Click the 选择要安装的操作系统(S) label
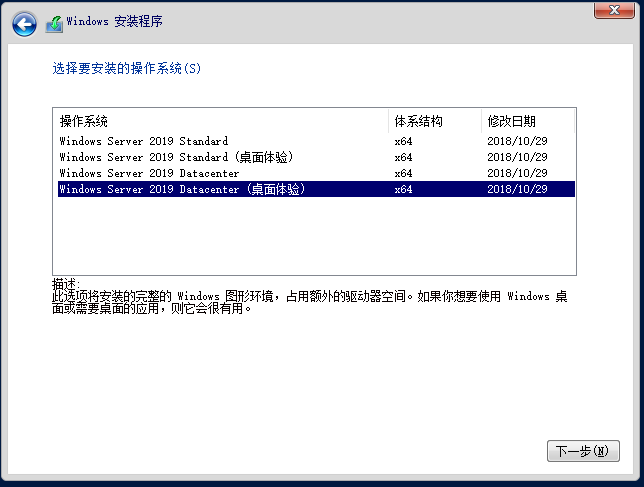644x487 pixels. (x=127, y=69)
